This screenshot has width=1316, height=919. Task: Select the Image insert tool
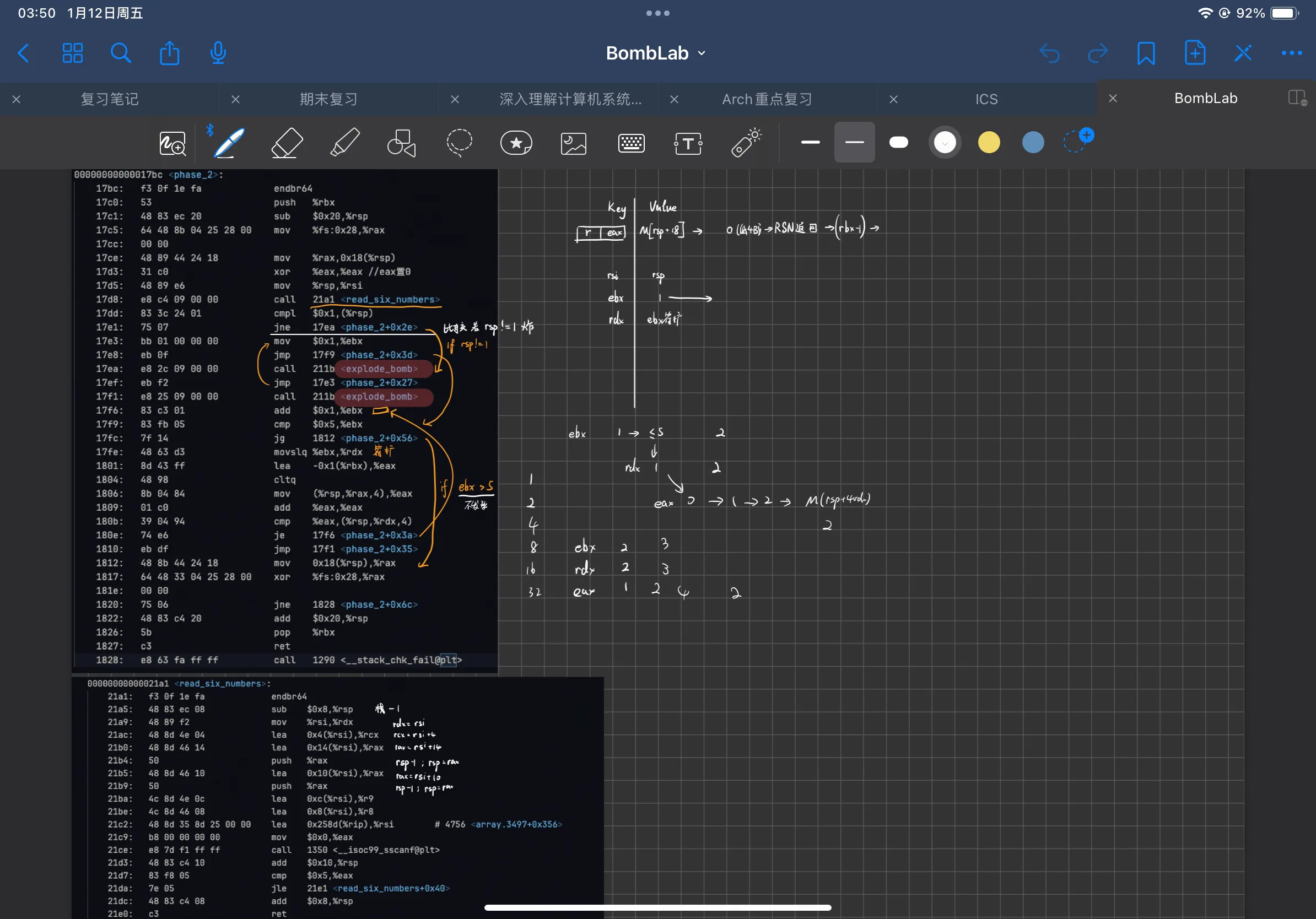[x=573, y=143]
